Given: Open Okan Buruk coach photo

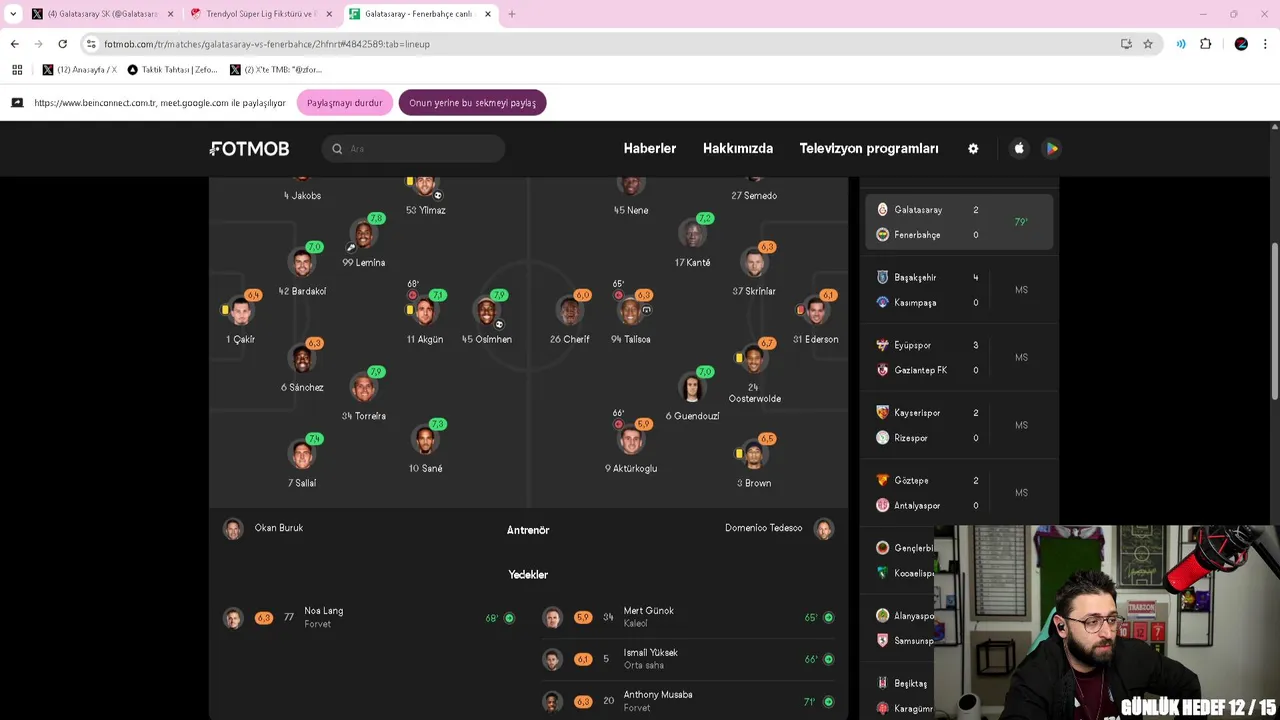Looking at the screenshot, I should click(x=233, y=529).
